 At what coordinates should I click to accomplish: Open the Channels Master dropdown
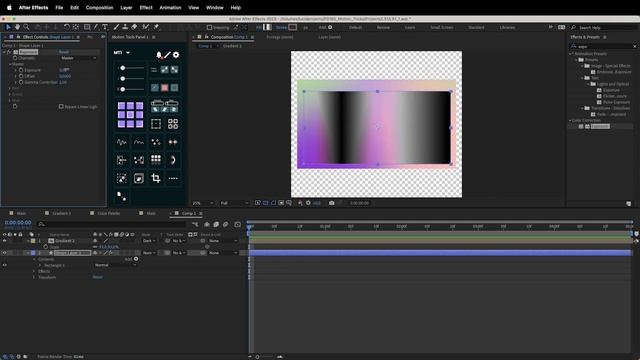tap(78, 58)
